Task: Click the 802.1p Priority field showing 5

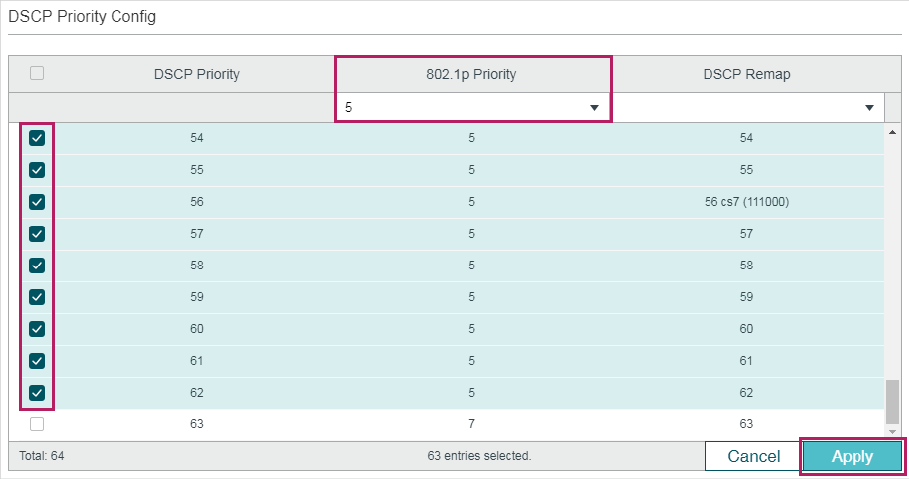Action: tap(473, 107)
